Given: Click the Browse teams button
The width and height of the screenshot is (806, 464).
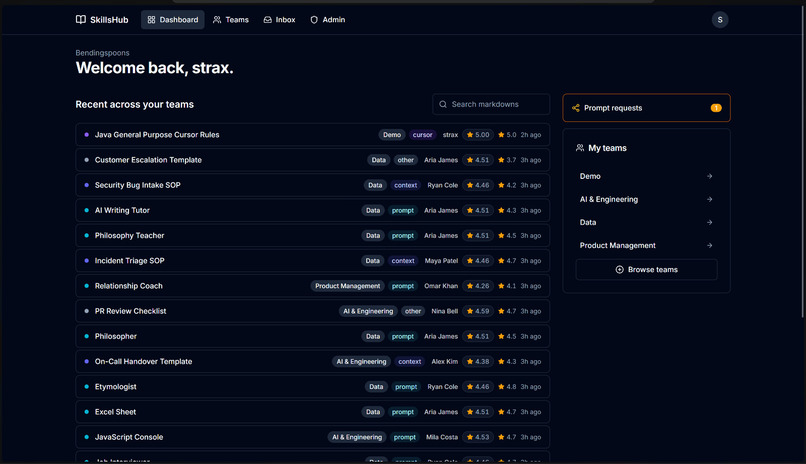Looking at the screenshot, I should click(646, 270).
